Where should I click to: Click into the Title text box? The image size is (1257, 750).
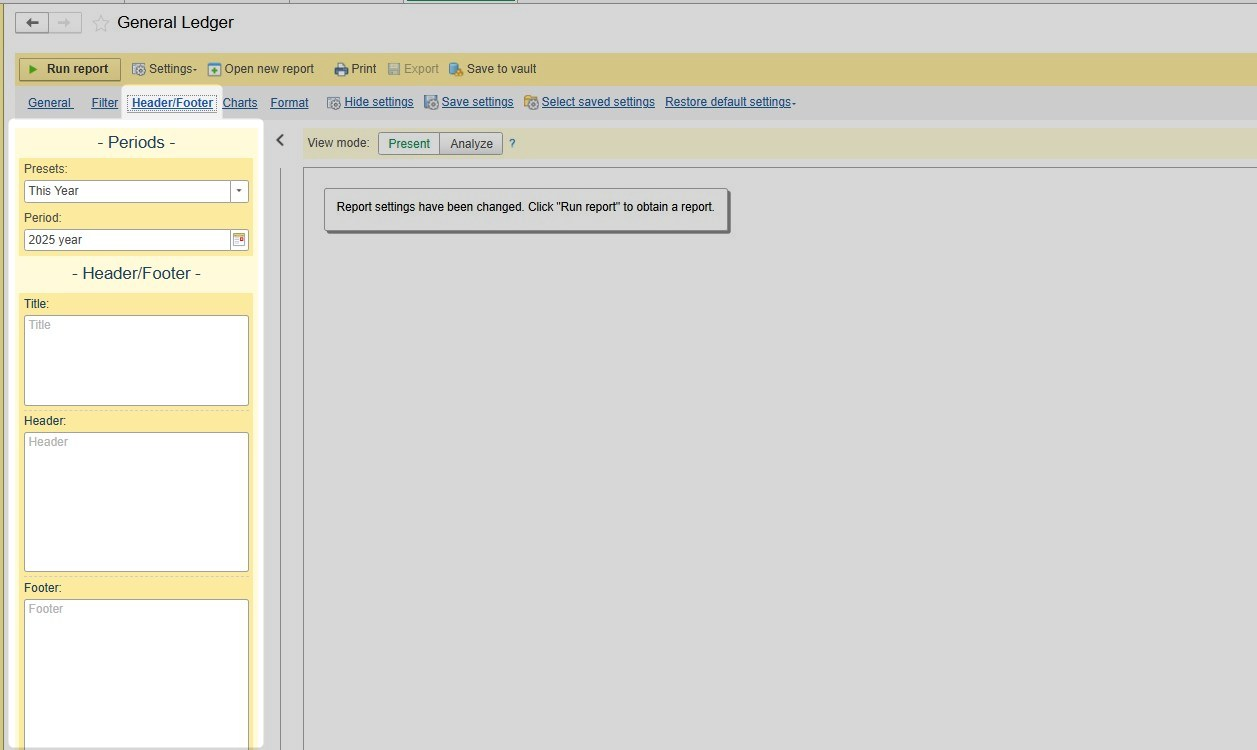[136, 360]
